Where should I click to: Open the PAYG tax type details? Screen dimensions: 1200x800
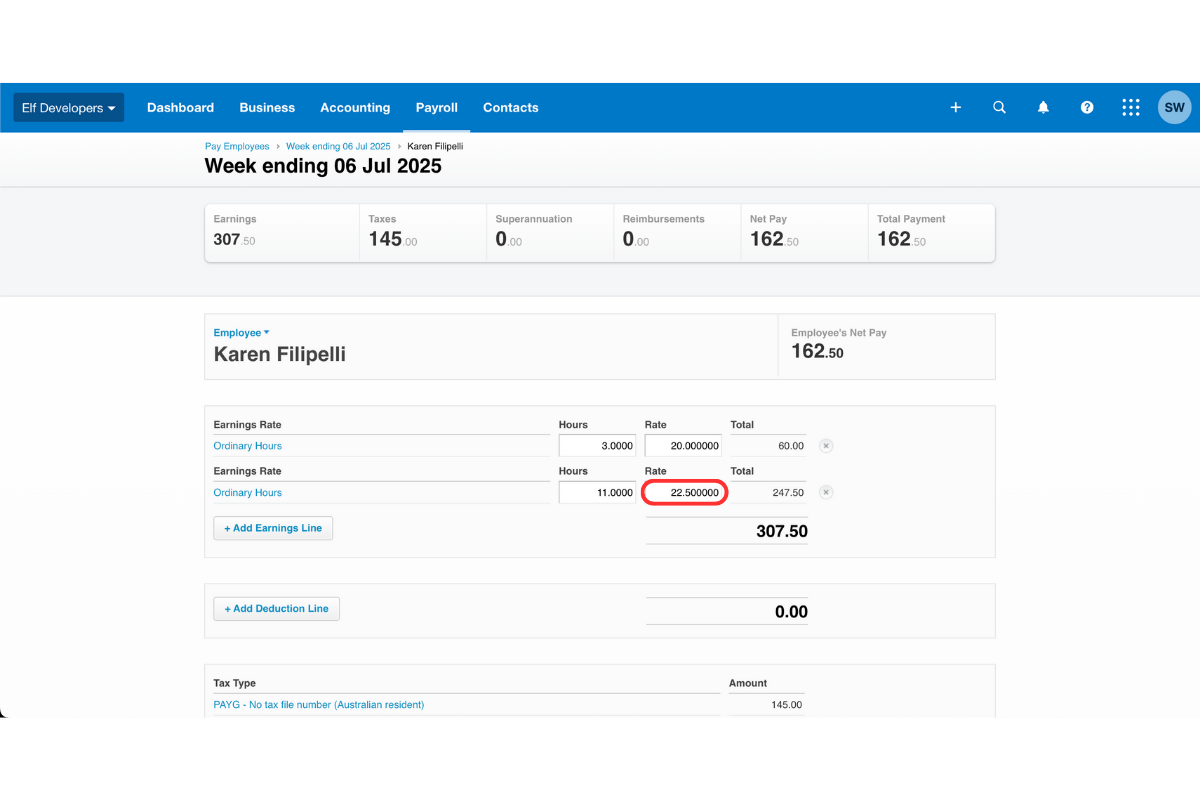coord(316,704)
